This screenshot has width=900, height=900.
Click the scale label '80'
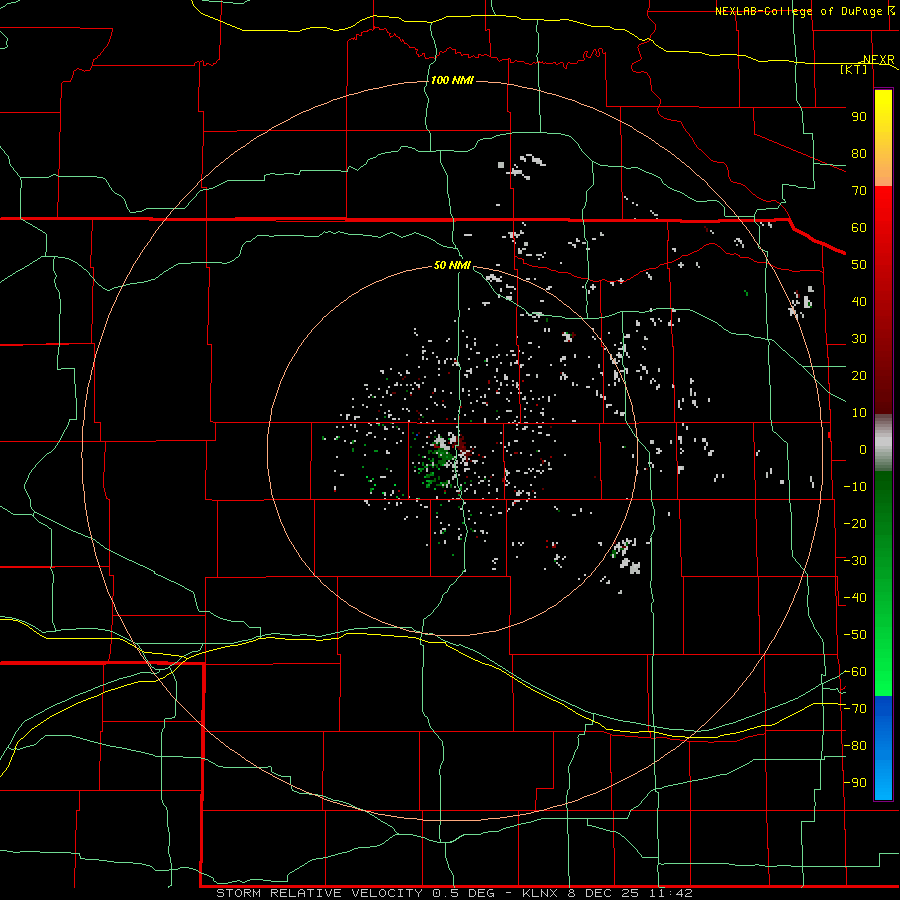pyautogui.click(x=859, y=153)
